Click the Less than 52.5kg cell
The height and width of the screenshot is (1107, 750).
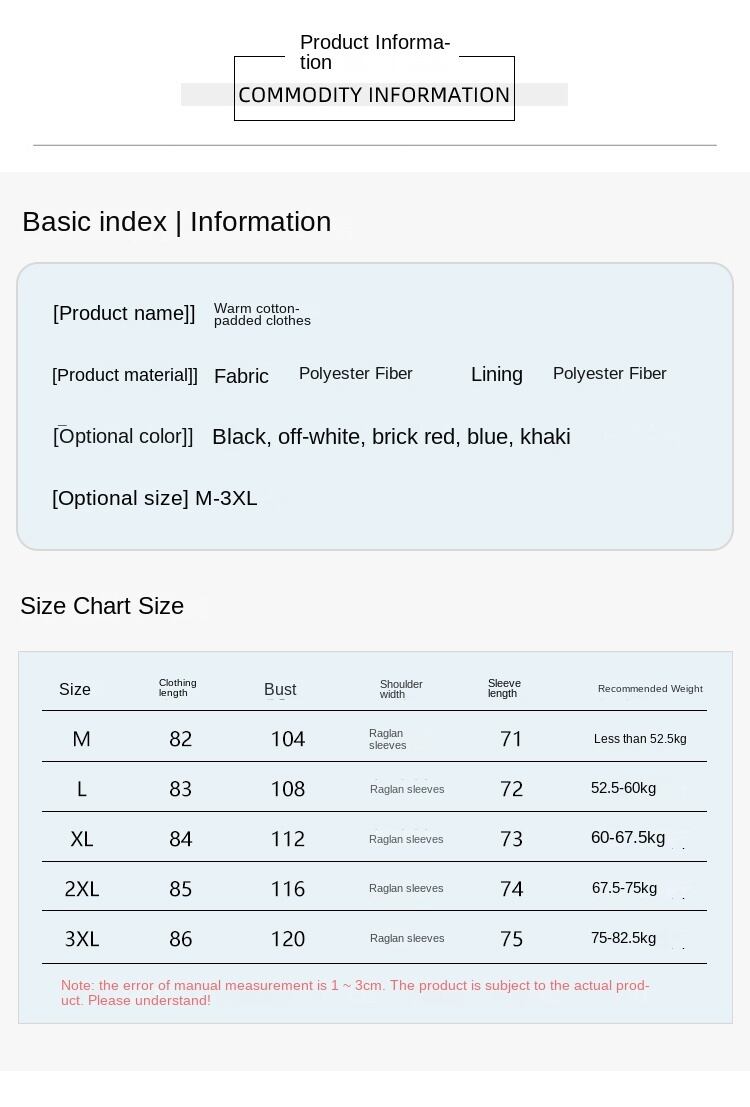coord(640,739)
